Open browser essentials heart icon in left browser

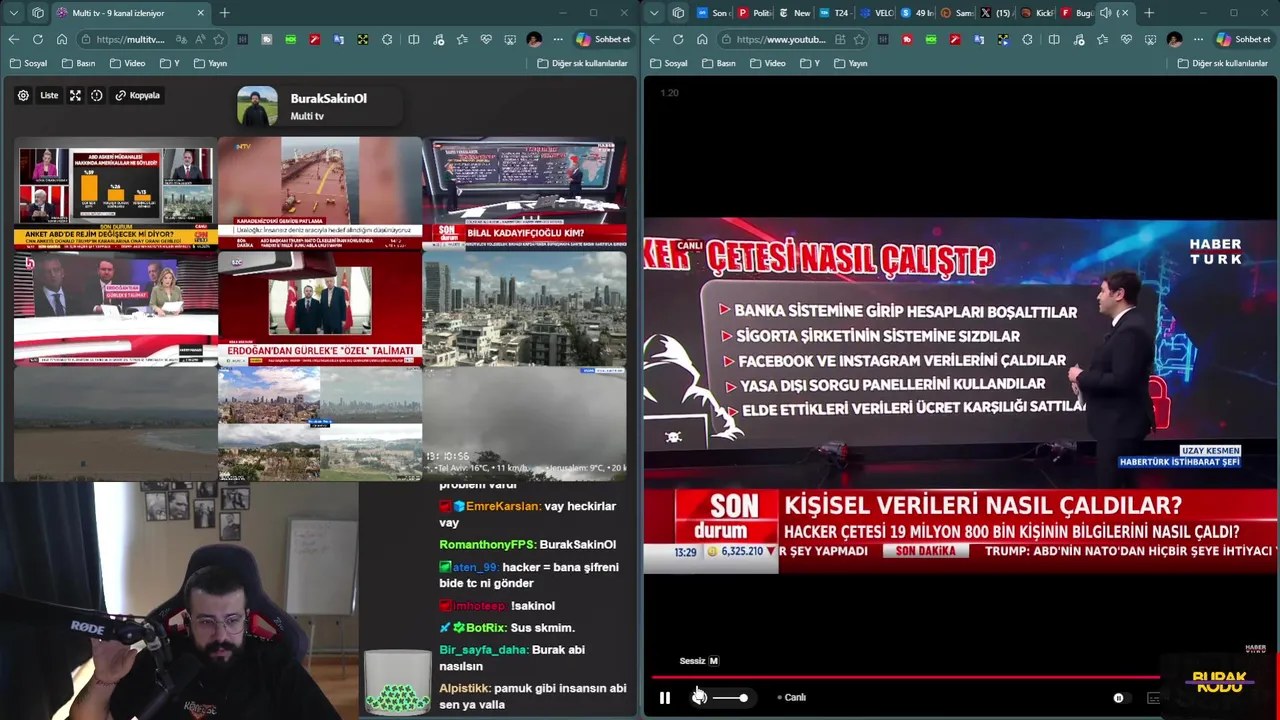(x=486, y=39)
